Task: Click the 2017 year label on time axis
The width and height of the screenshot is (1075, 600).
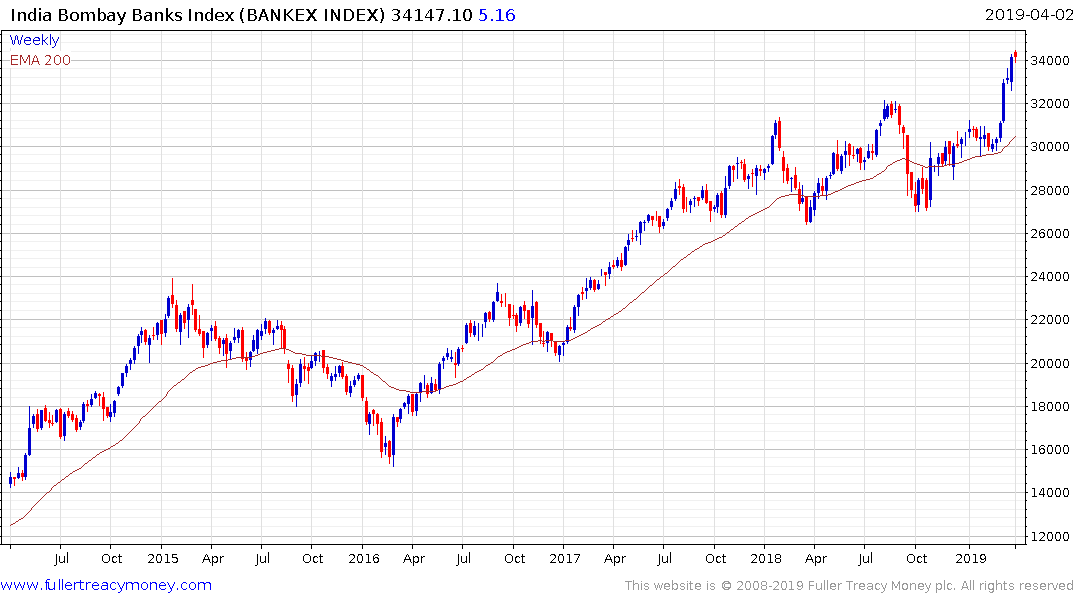Action: 565,558
